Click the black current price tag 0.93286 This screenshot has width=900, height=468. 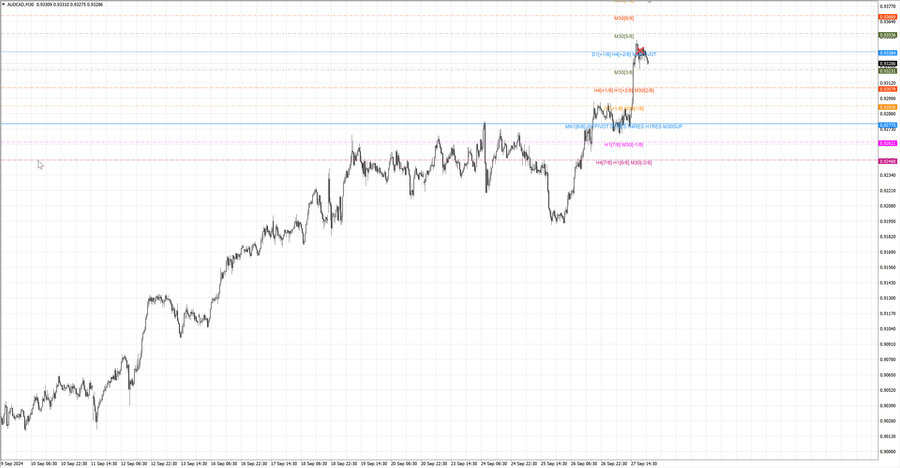point(888,64)
